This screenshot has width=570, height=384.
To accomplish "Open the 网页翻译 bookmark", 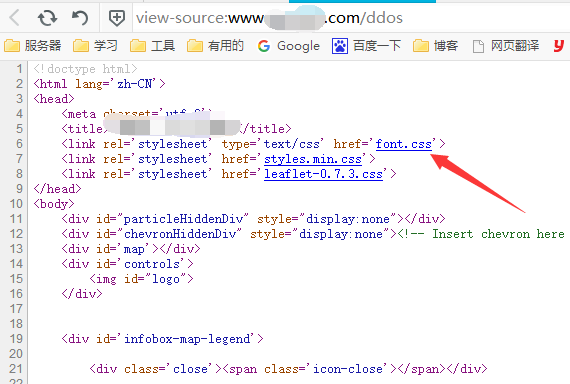I will coord(506,46).
